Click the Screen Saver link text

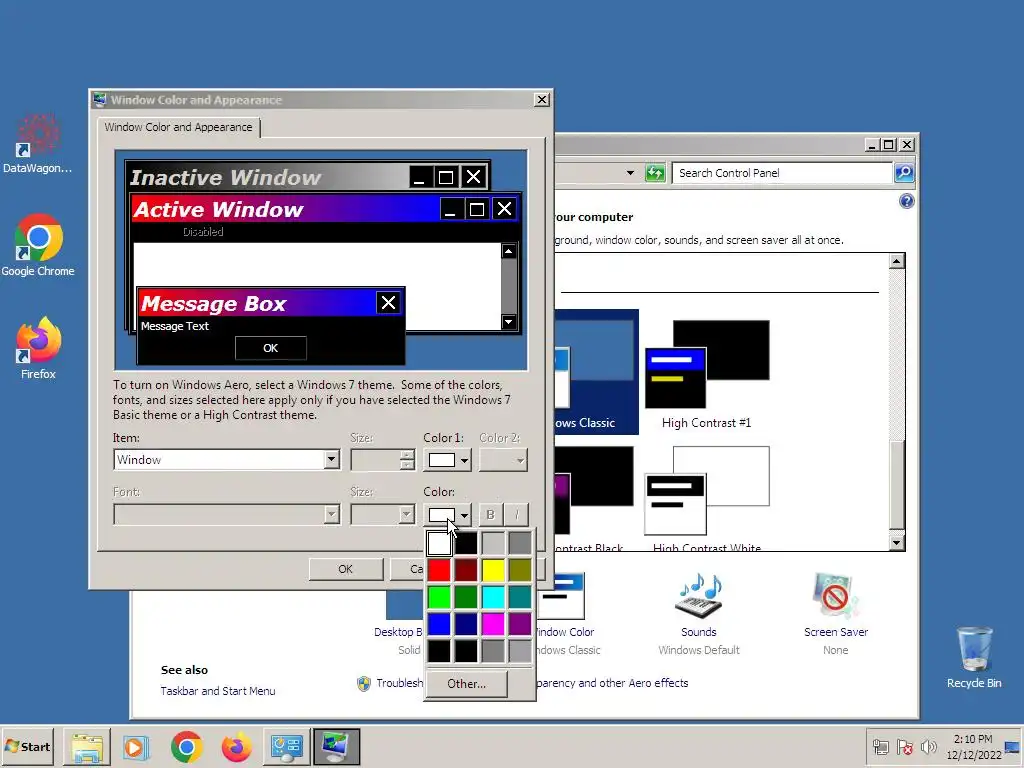point(836,632)
